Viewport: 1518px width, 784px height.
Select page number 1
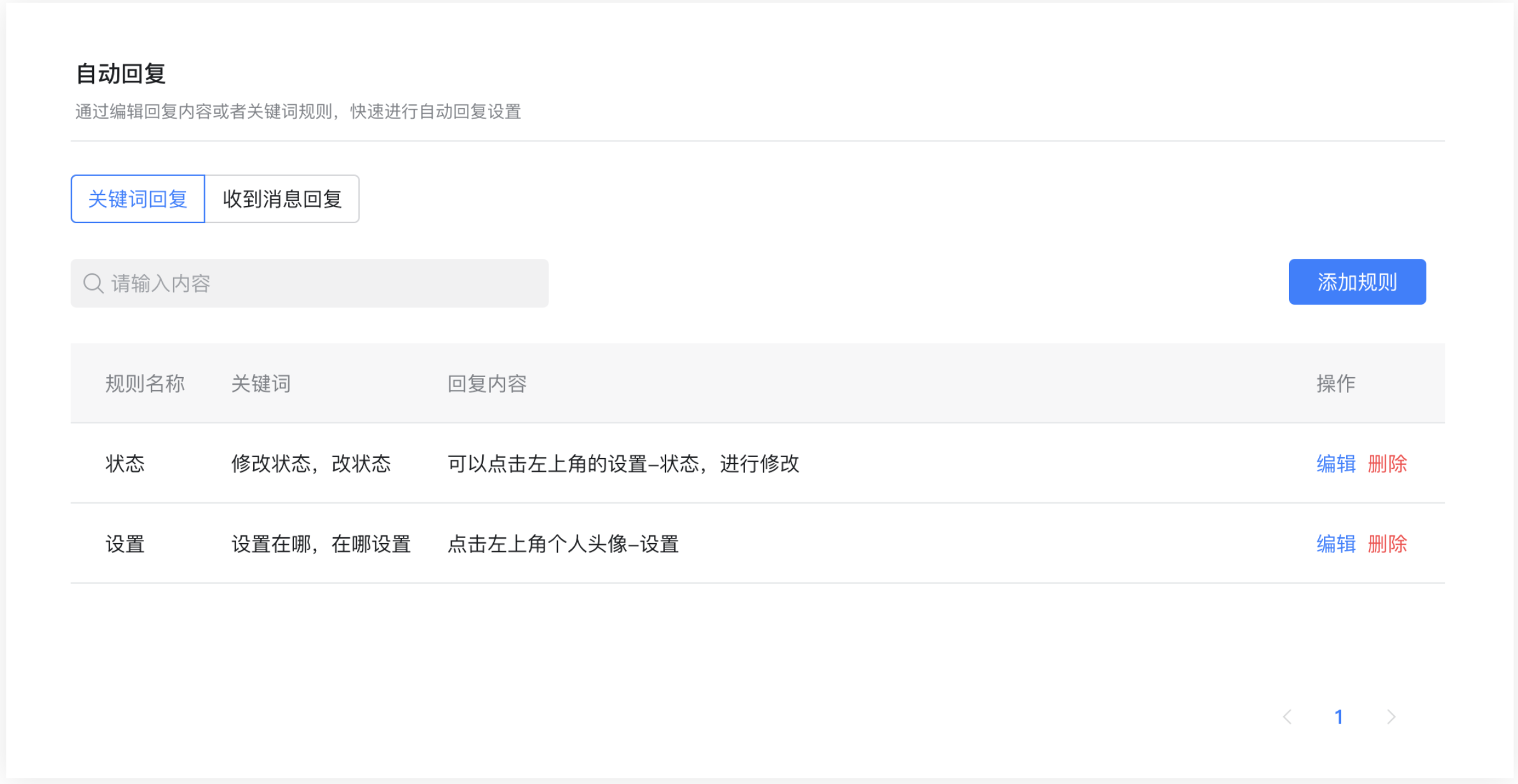[x=1339, y=717]
